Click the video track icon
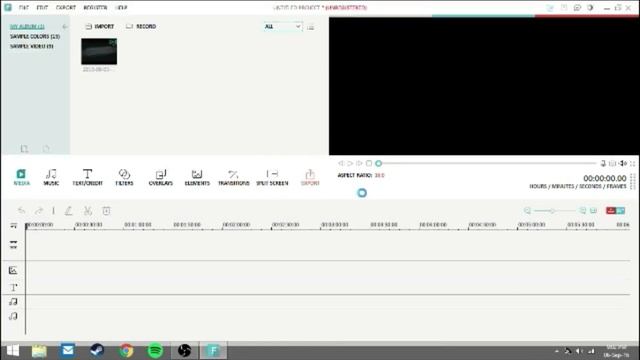 (x=13, y=244)
